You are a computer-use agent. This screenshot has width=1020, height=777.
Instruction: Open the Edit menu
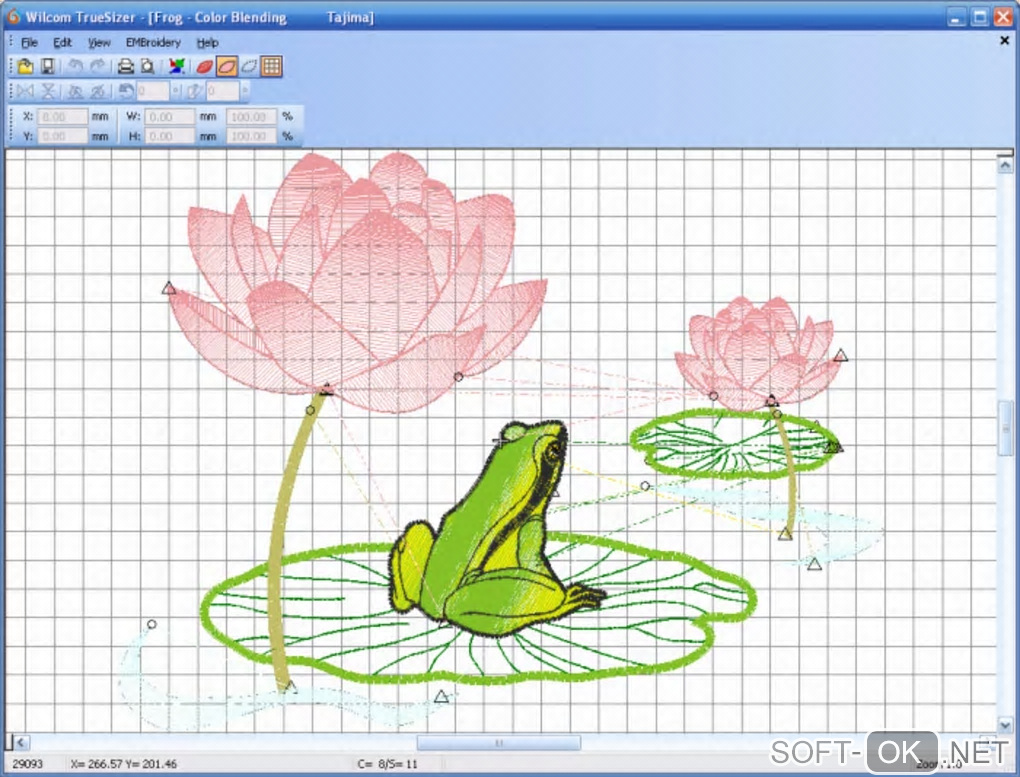[x=62, y=43]
